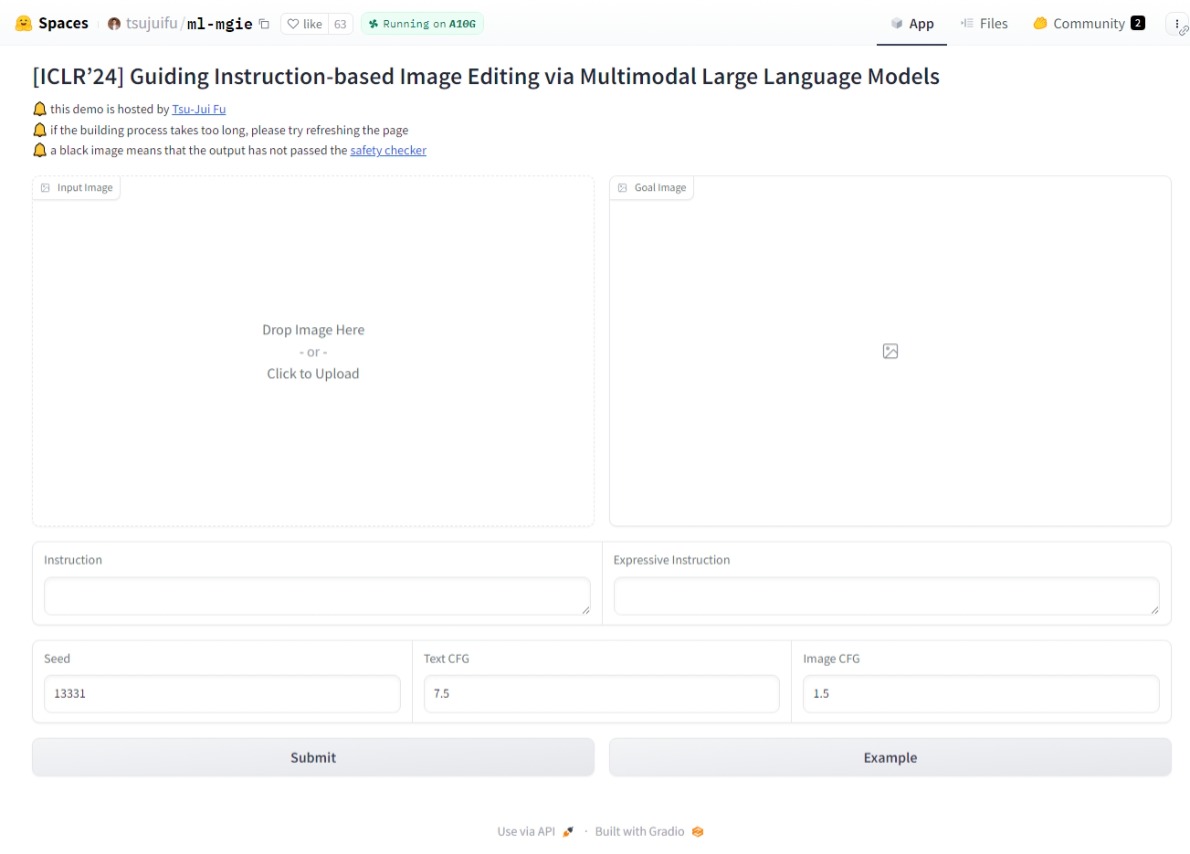Like this Space with heart button
1190x854 pixels.
coord(305,24)
